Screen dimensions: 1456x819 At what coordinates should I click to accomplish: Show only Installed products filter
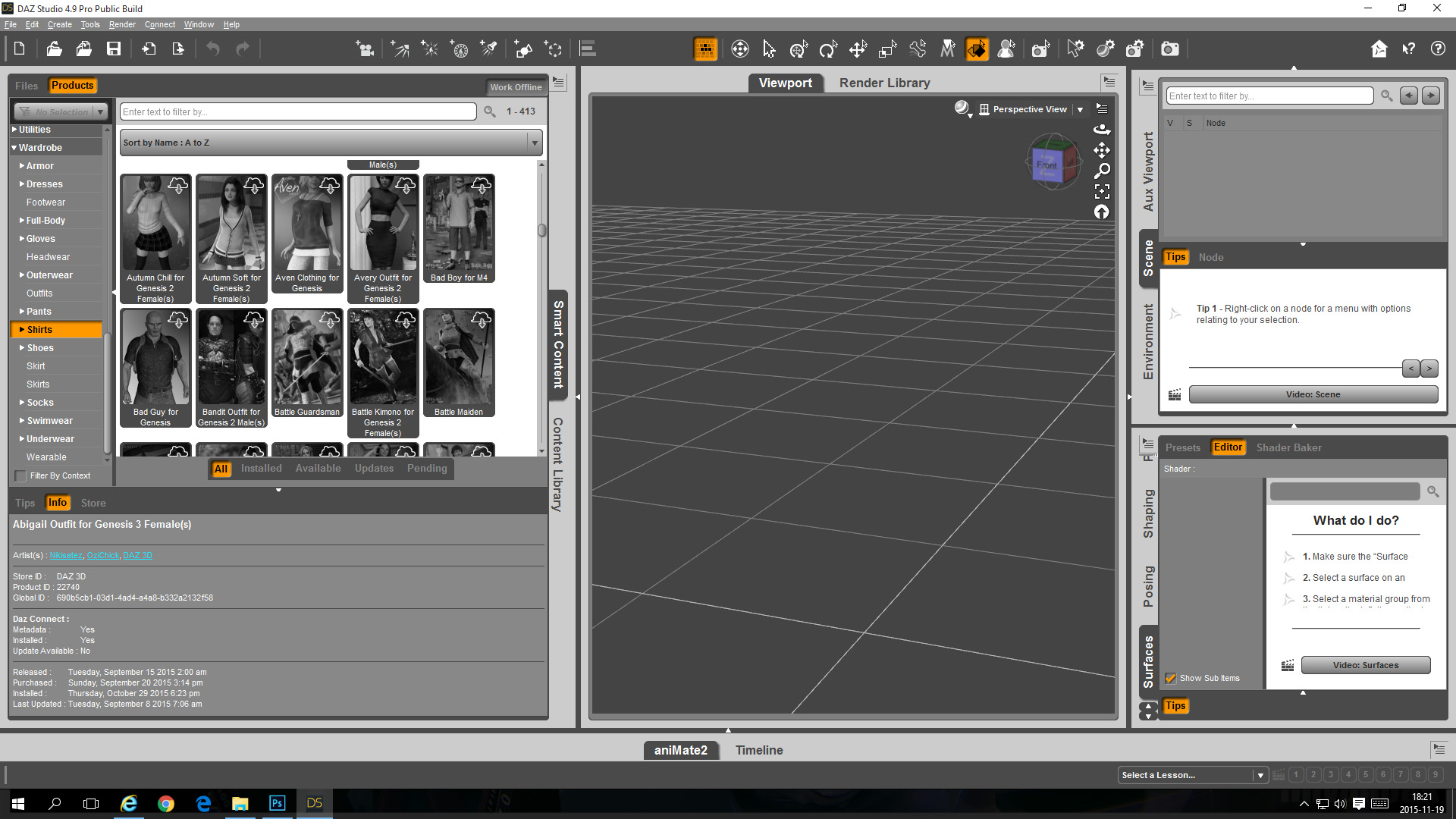pyautogui.click(x=261, y=469)
